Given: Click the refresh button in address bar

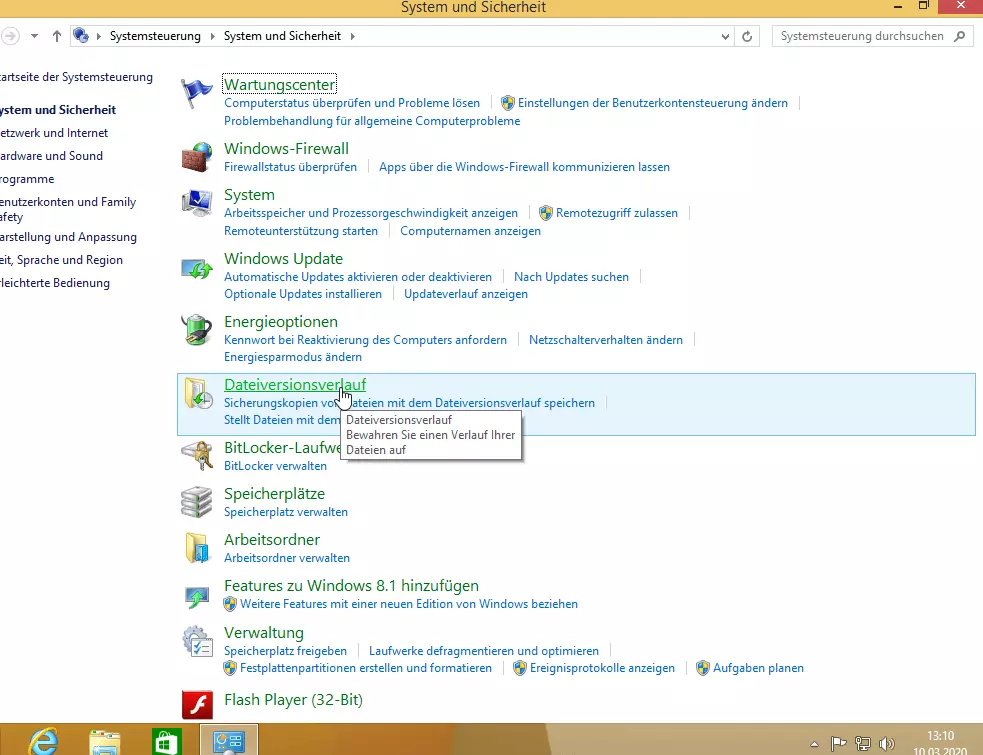Looking at the screenshot, I should tap(747, 36).
